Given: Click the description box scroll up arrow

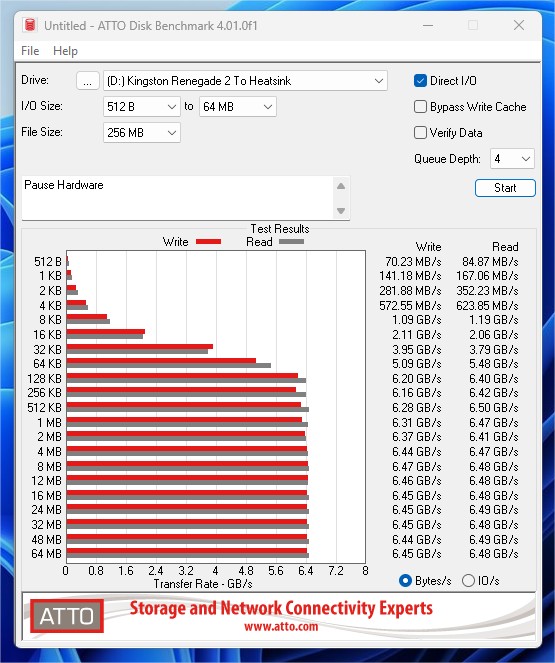Looking at the screenshot, I should click(341, 186).
